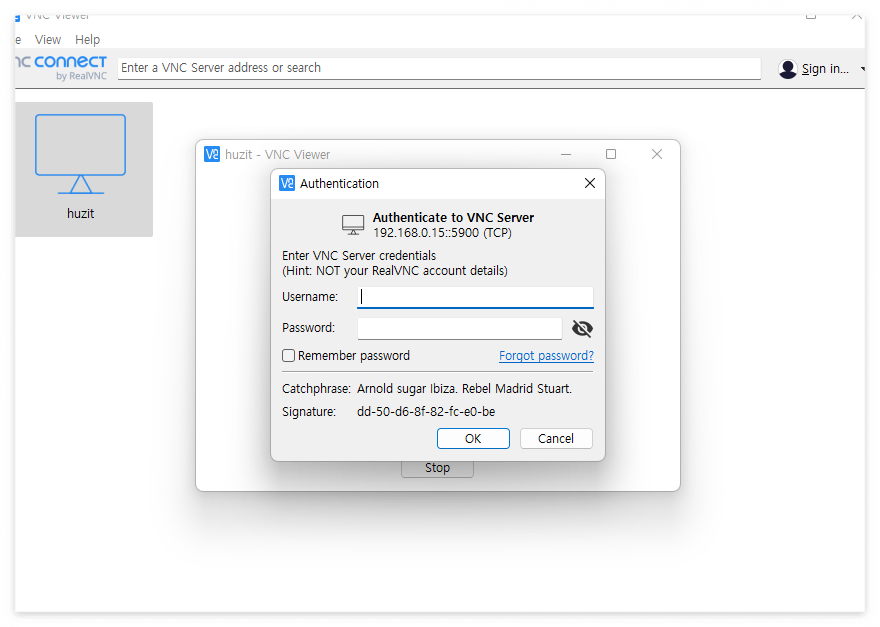Click the VNC icon in Authentication title bar
Screen dimensions: 880x627
tap(287, 183)
